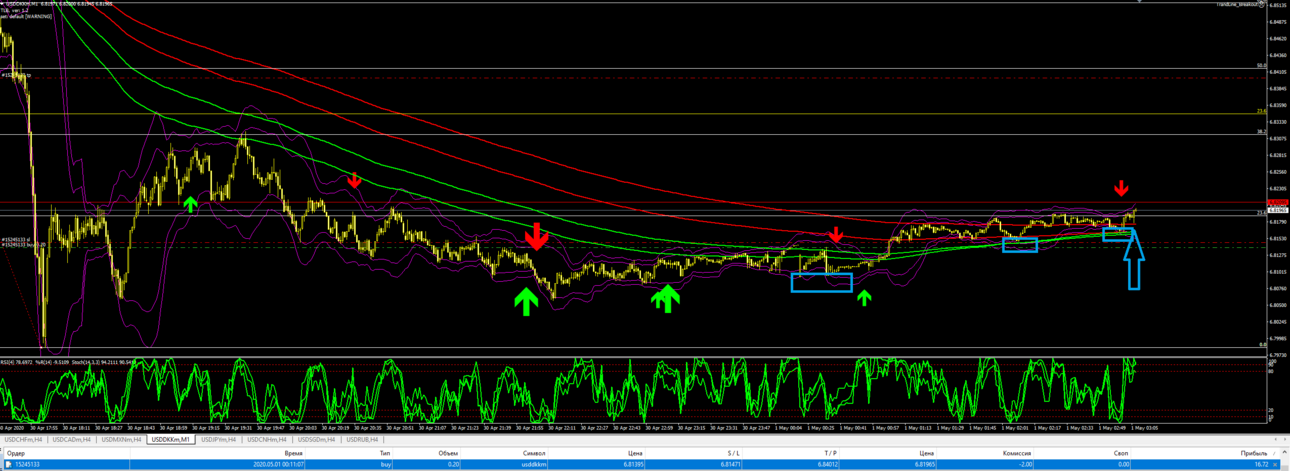Sort trades by the Символ column header
1290x471 pixels.
534,453
